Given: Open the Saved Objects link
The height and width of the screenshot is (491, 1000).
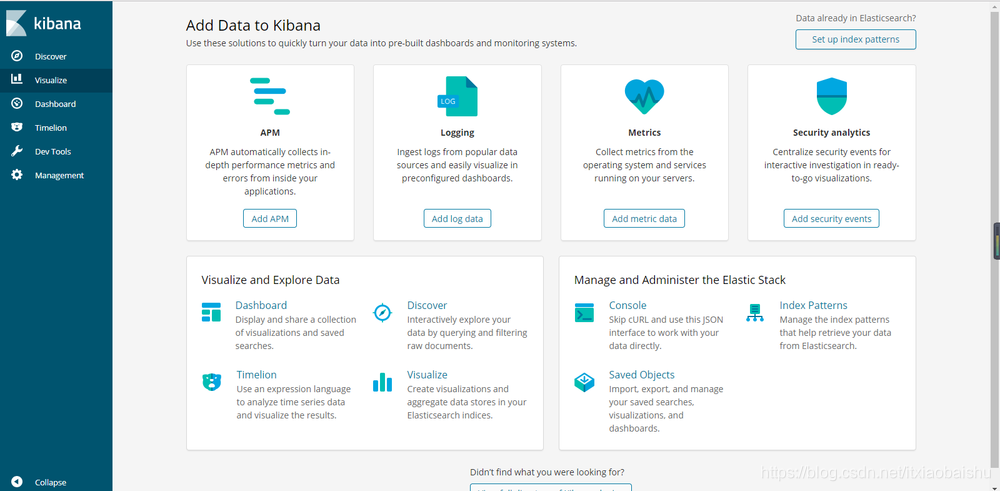Looking at the screenshot, I should click(642, 374).
